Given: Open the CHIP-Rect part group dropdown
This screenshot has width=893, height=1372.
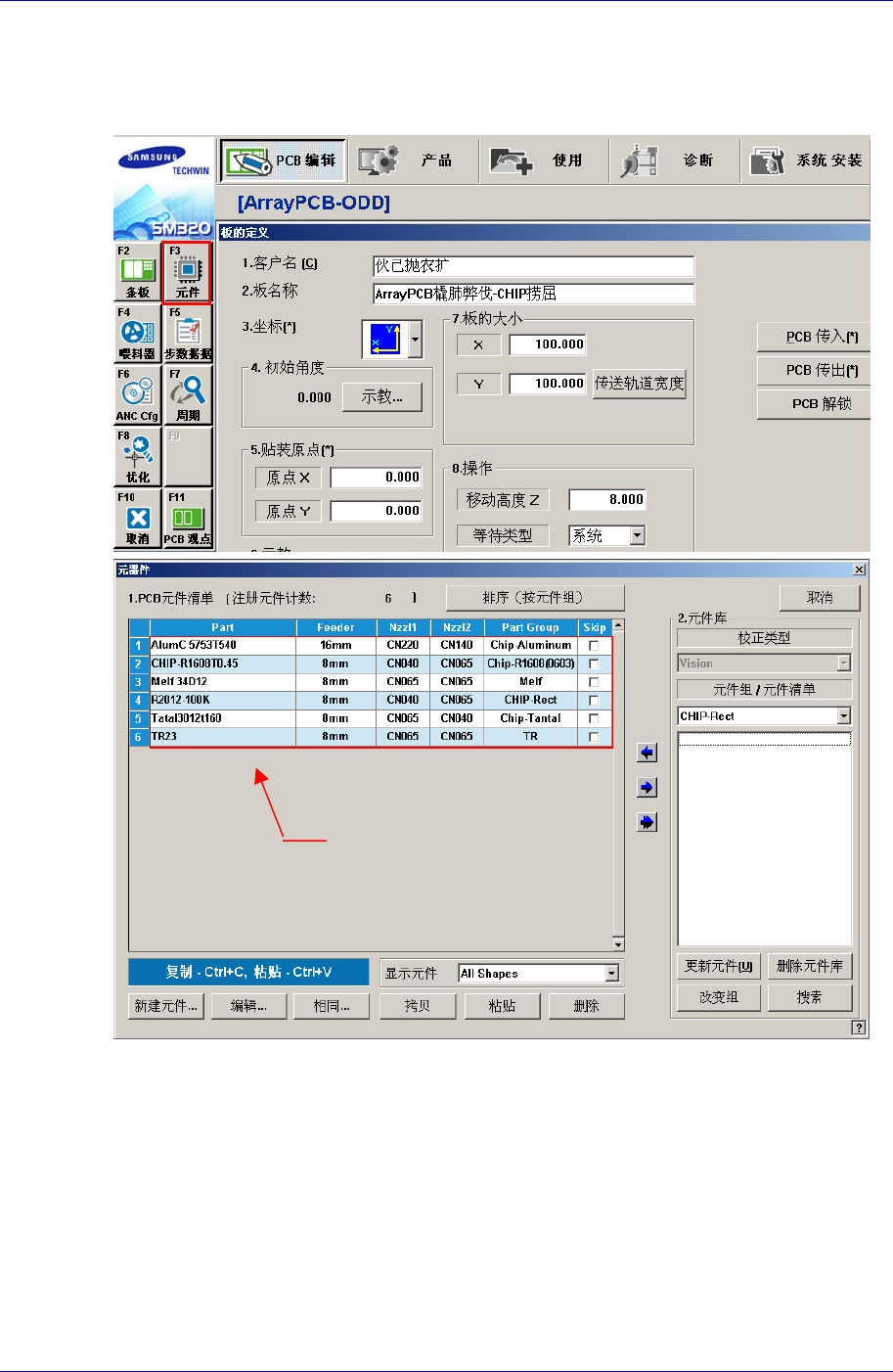Looking at the screenshot, I should click(x=844, y=716).
